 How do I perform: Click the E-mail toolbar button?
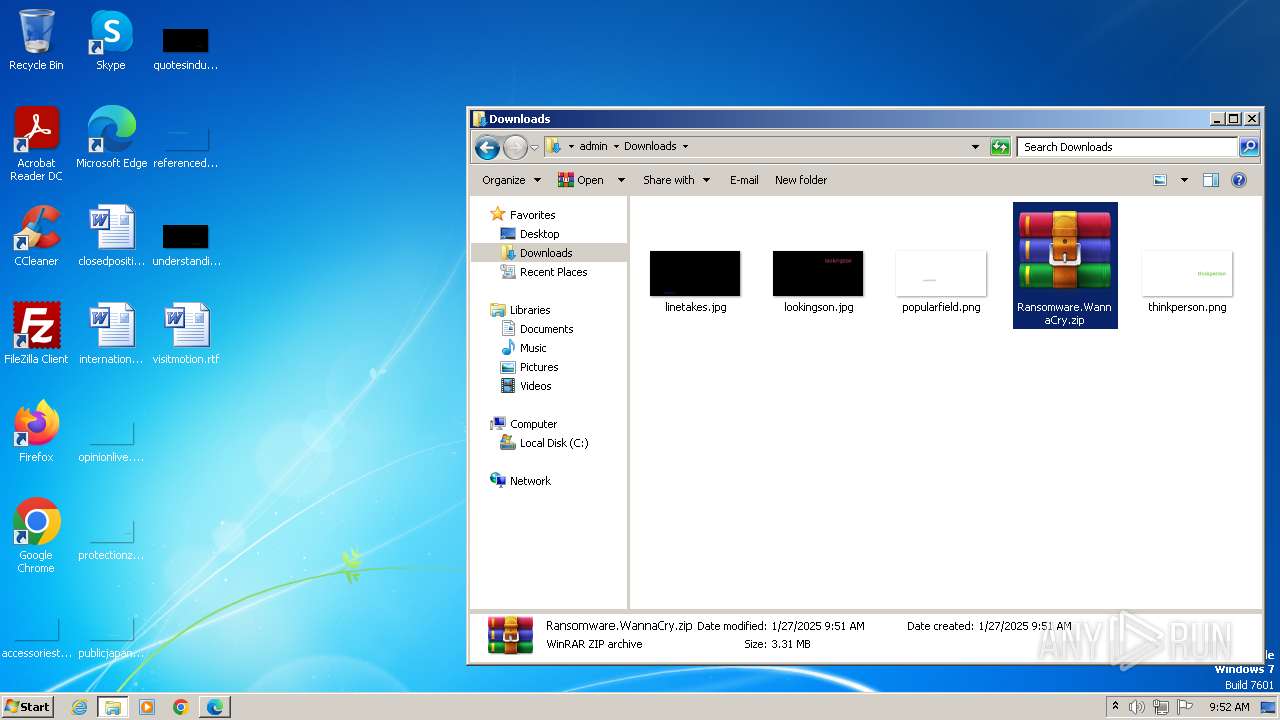coord(744,180)
